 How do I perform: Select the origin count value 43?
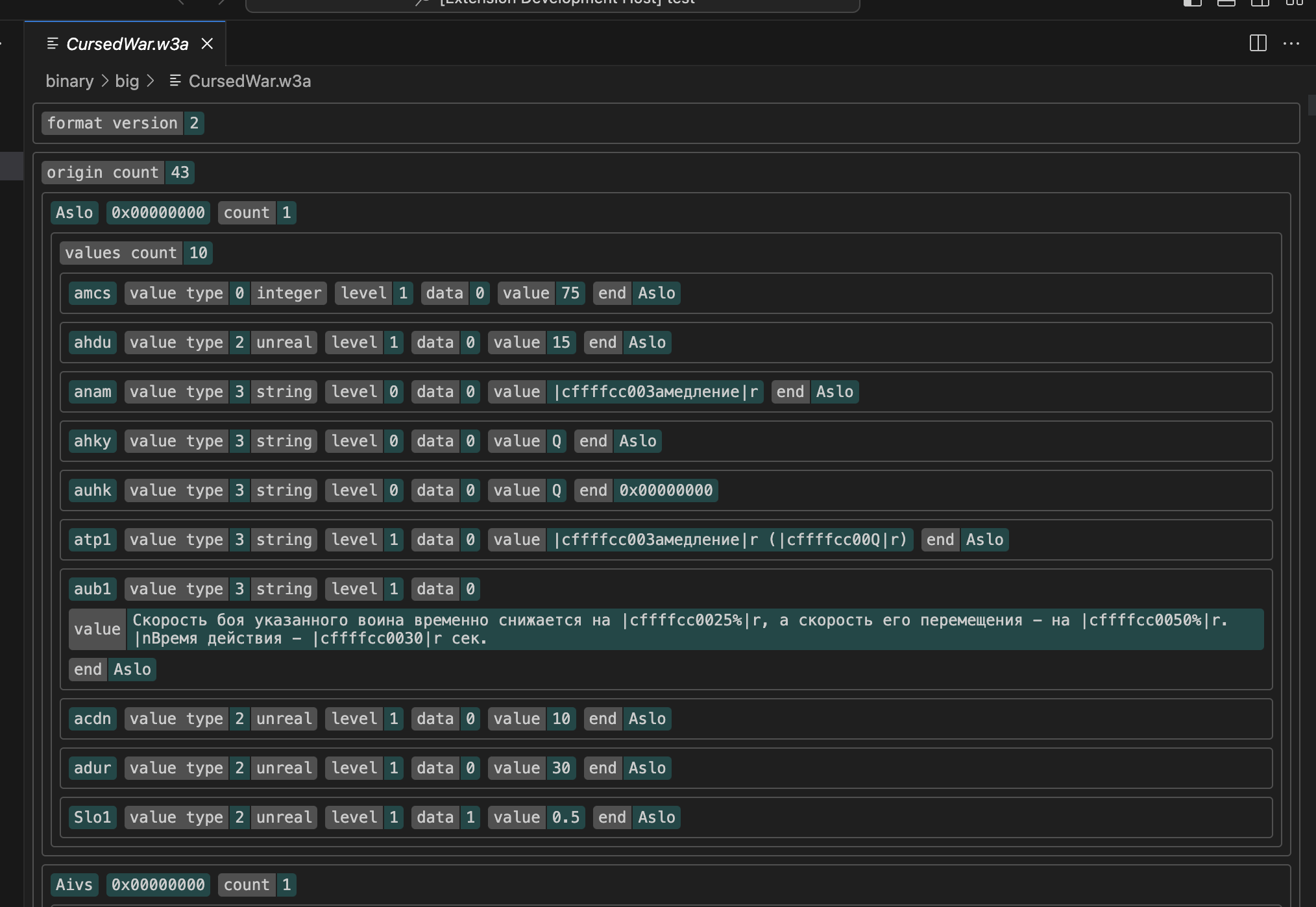tap(180, 173)
